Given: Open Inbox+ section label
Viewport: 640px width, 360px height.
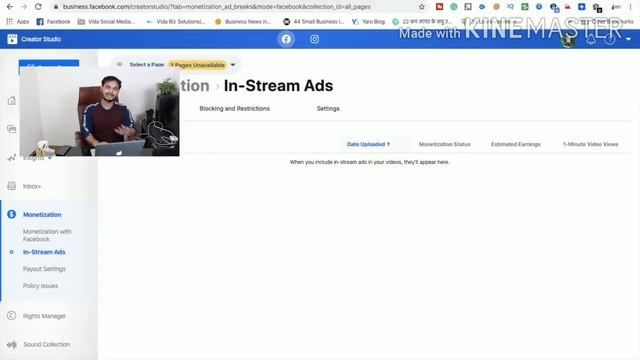Looking at the screenshot, I should pyautogui.click(x=32, y=186).
